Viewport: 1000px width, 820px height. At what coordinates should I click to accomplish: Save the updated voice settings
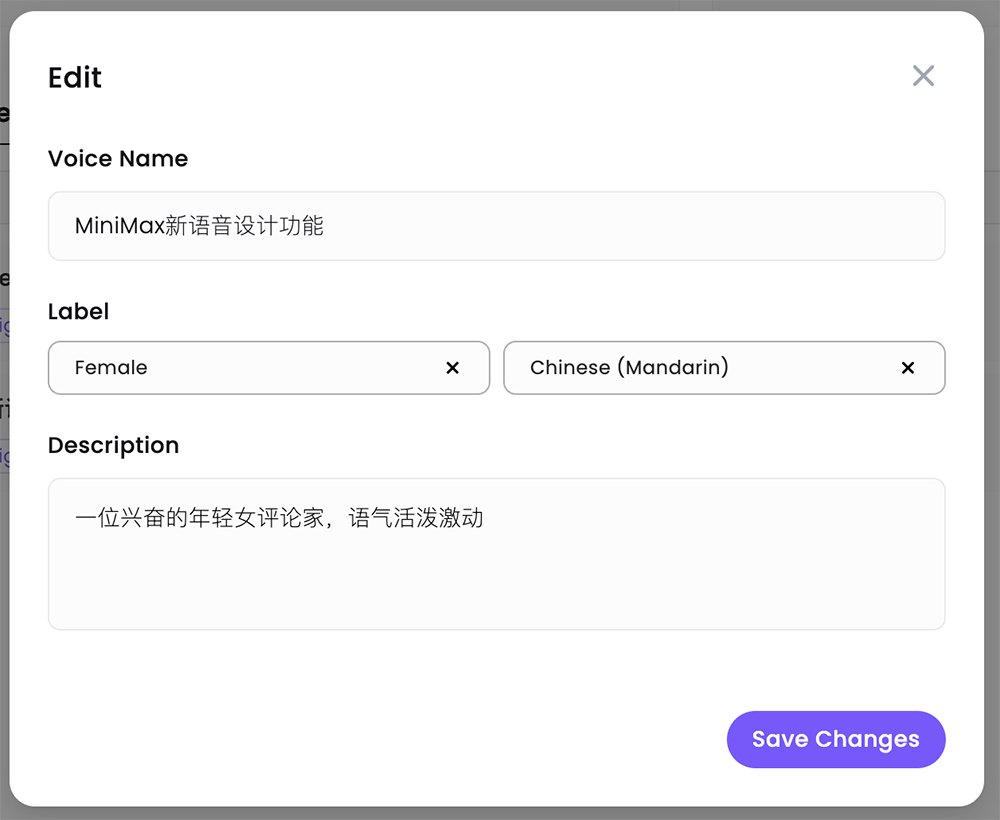pyautogui.click(x=836, y=739)
